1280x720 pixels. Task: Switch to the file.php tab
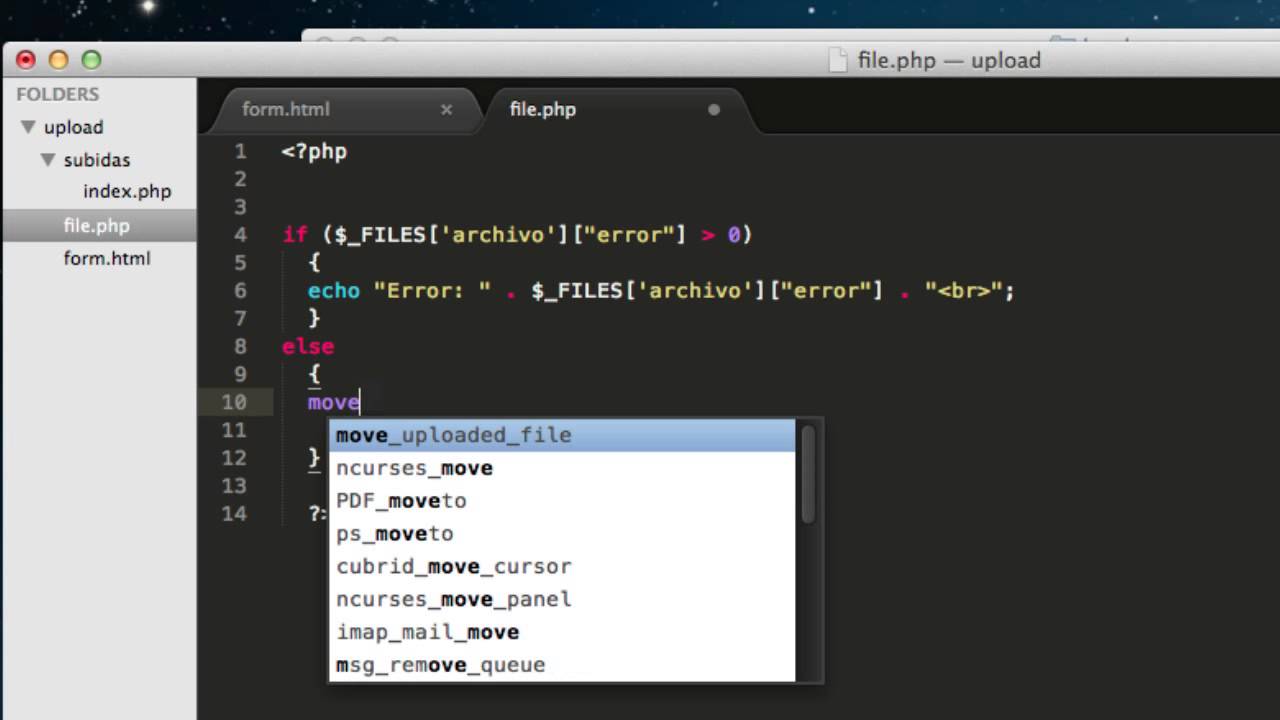(543, 109)
